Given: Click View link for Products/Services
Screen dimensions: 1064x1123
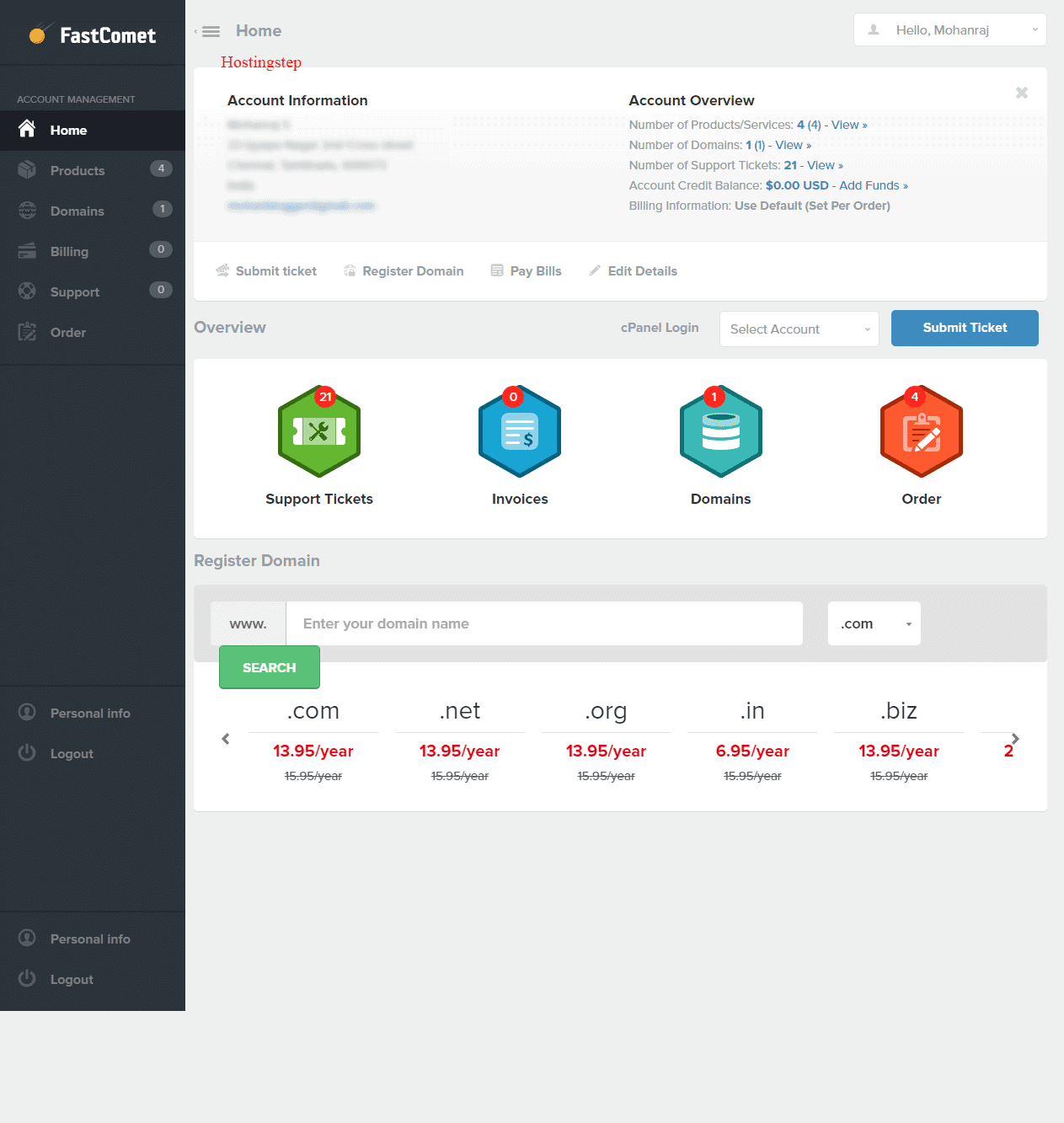Looking at the screenshot, I should [x=849, y=125].
